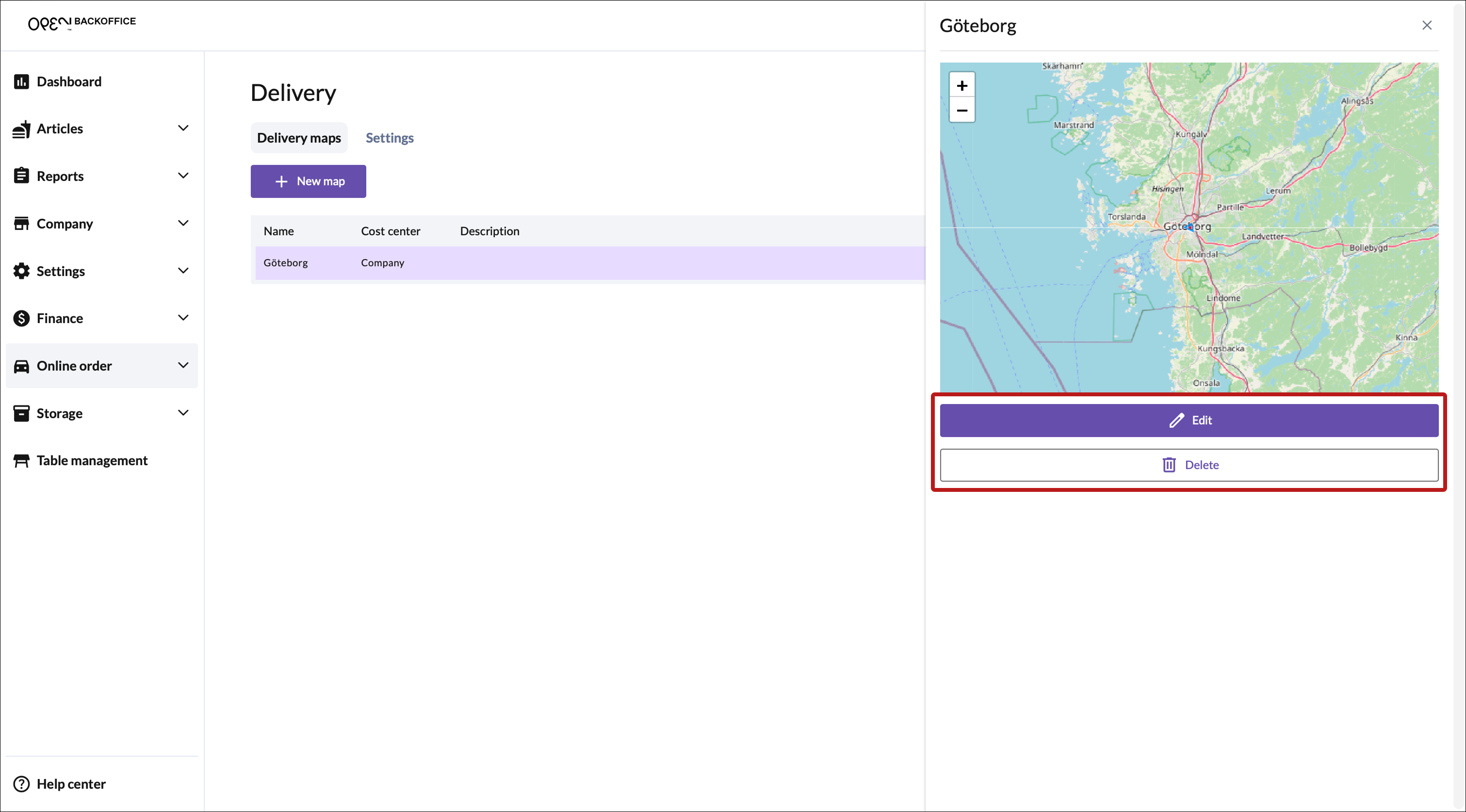Image resolution: width=1466 pixels, height=812 pixels.
Task: Click the Finance dollar icon
Action: point(22,318)
